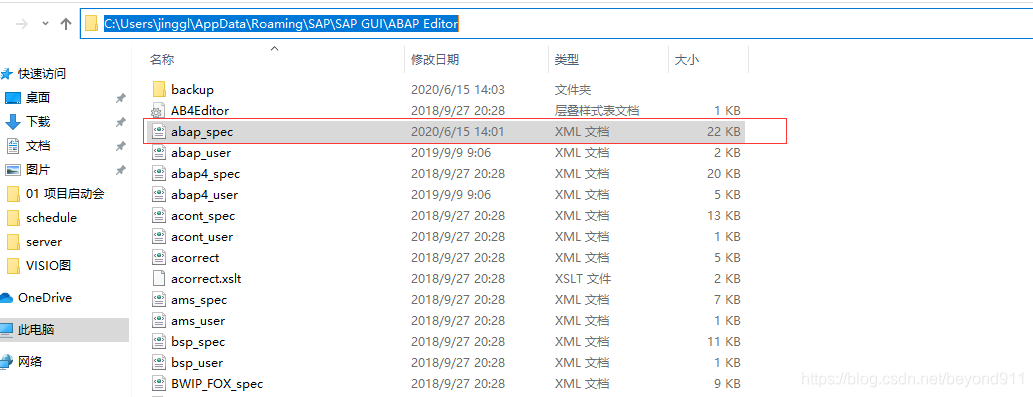
Task: Sort by 类型 column header
Action: coord(567,60)
